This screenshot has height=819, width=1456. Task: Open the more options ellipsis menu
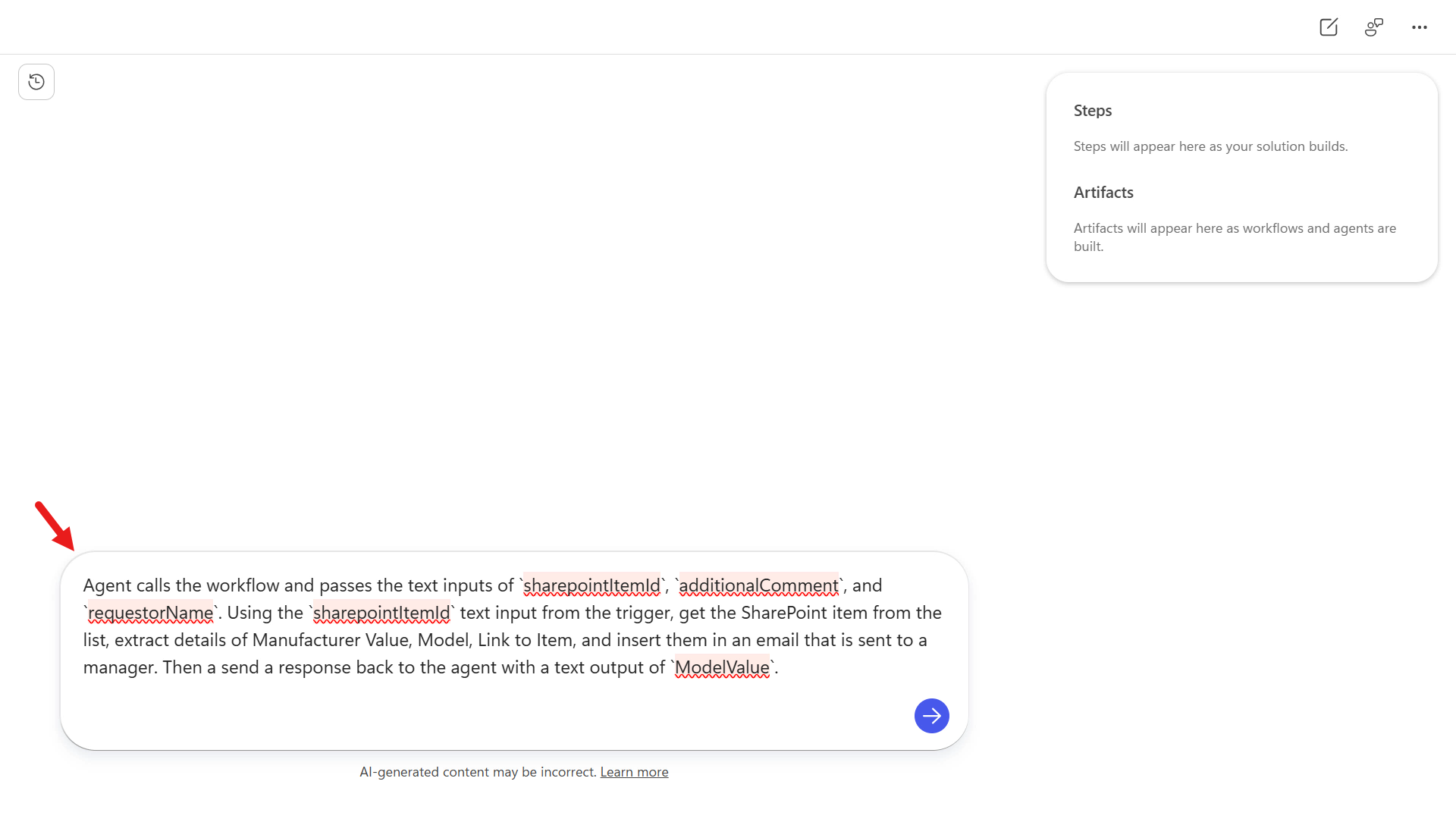pos(1420,27)
